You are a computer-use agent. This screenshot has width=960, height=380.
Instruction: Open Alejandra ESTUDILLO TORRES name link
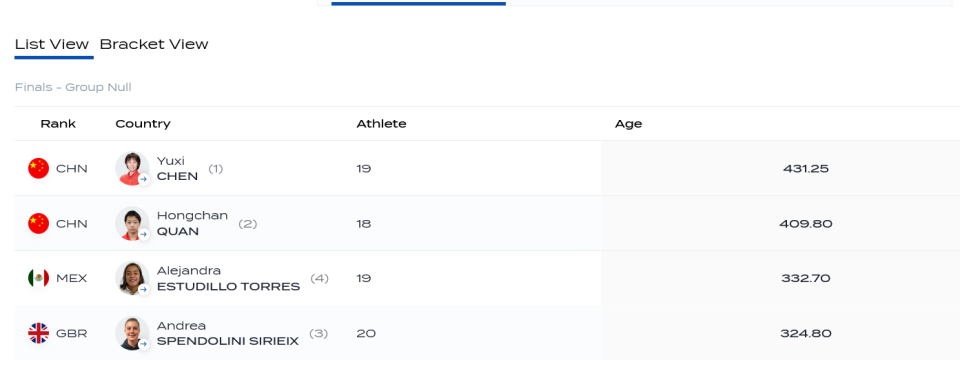[x=228, y=278]
